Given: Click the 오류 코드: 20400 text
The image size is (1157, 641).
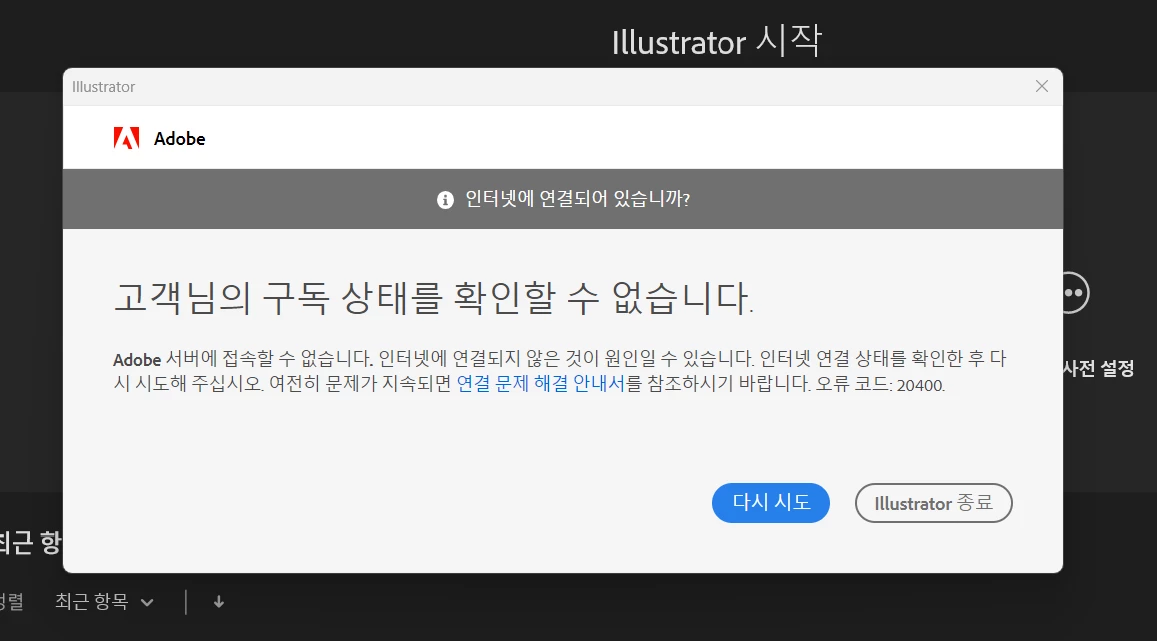Looking at the screenshot, I should 880,384.
